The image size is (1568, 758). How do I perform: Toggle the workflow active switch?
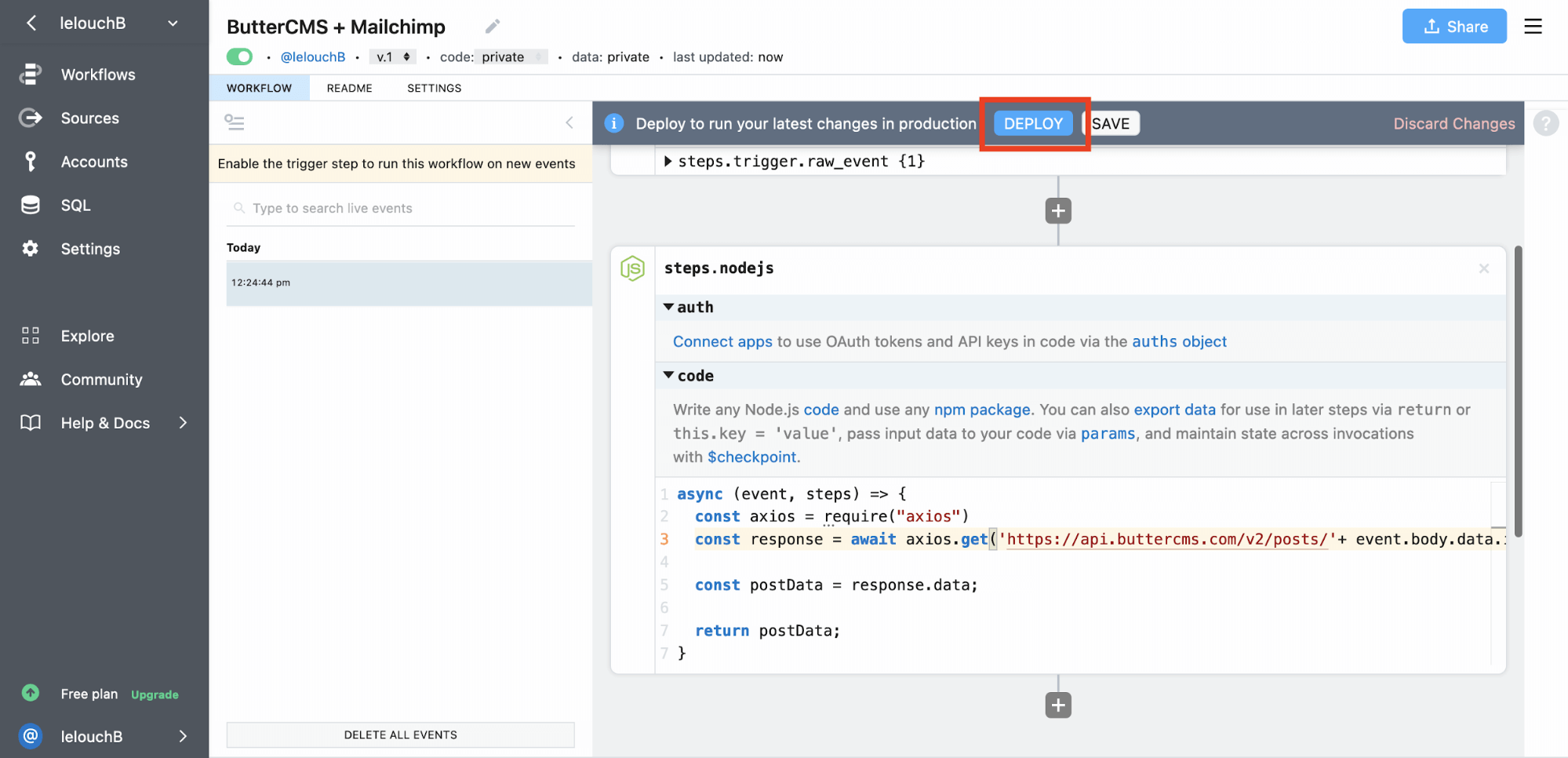pos(239,56)
